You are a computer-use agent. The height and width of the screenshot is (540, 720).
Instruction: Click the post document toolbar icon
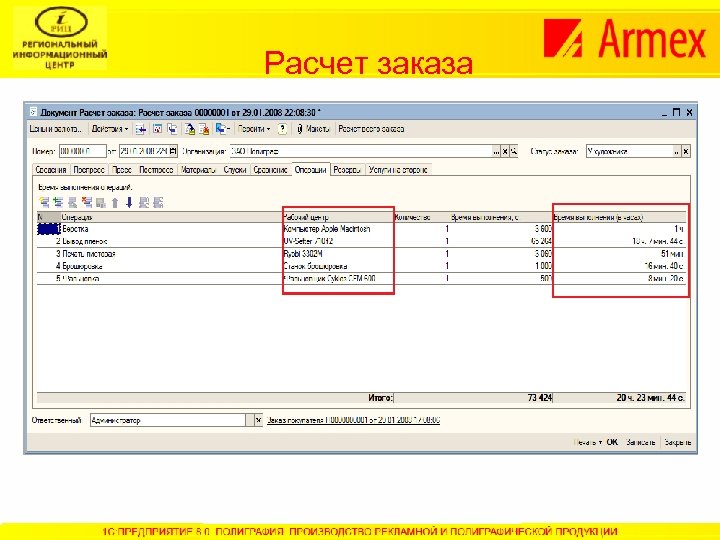189,129
